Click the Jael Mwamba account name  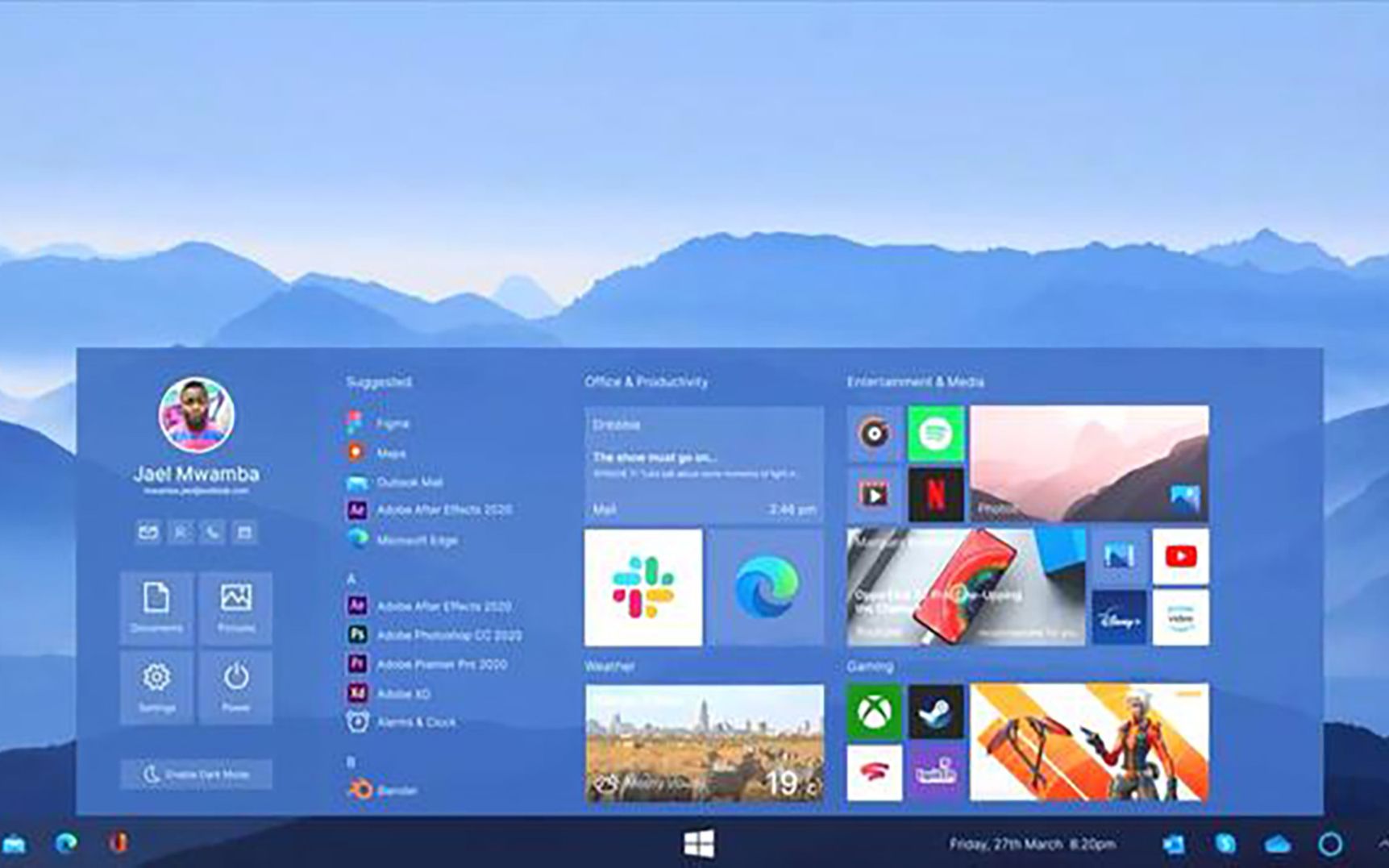click(197, 473)
